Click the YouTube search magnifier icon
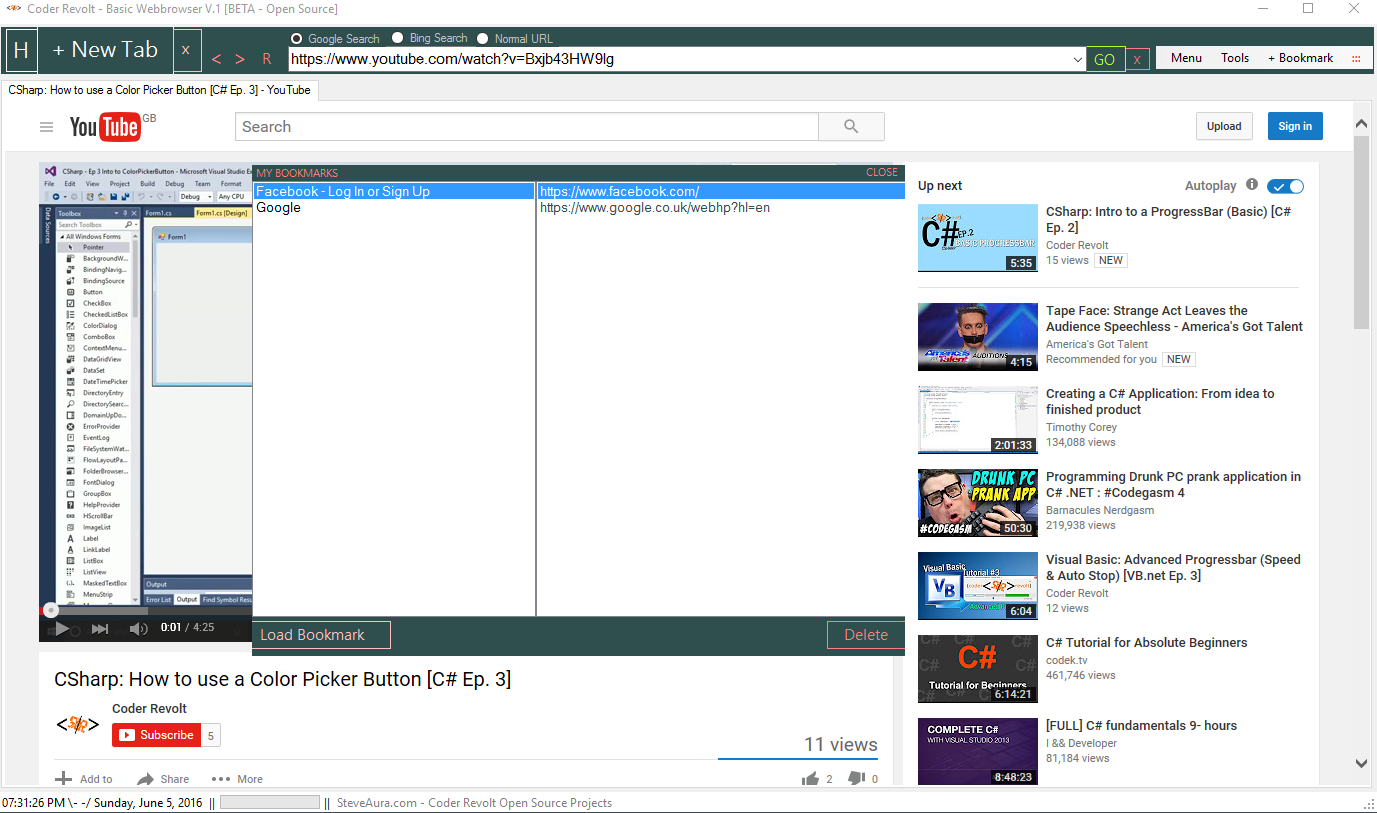The image size is (1377, 813). (851, 126)
